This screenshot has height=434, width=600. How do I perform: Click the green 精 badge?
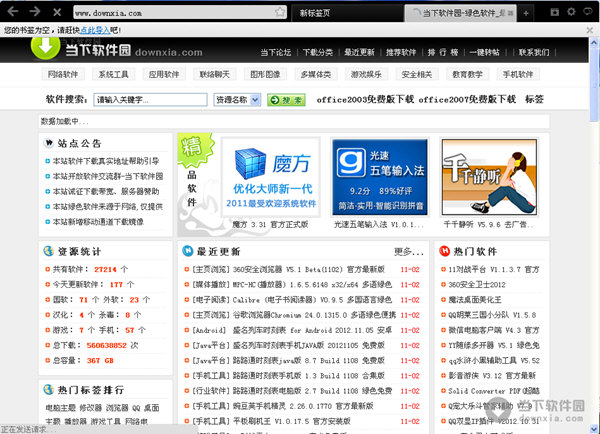pos(194,150)
